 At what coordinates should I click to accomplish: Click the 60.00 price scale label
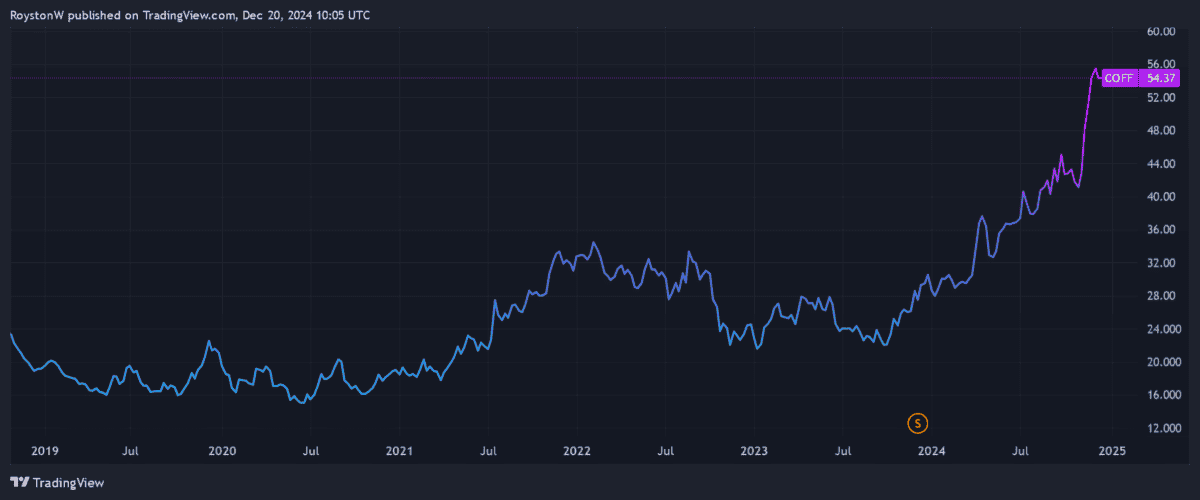[1160, 32]
